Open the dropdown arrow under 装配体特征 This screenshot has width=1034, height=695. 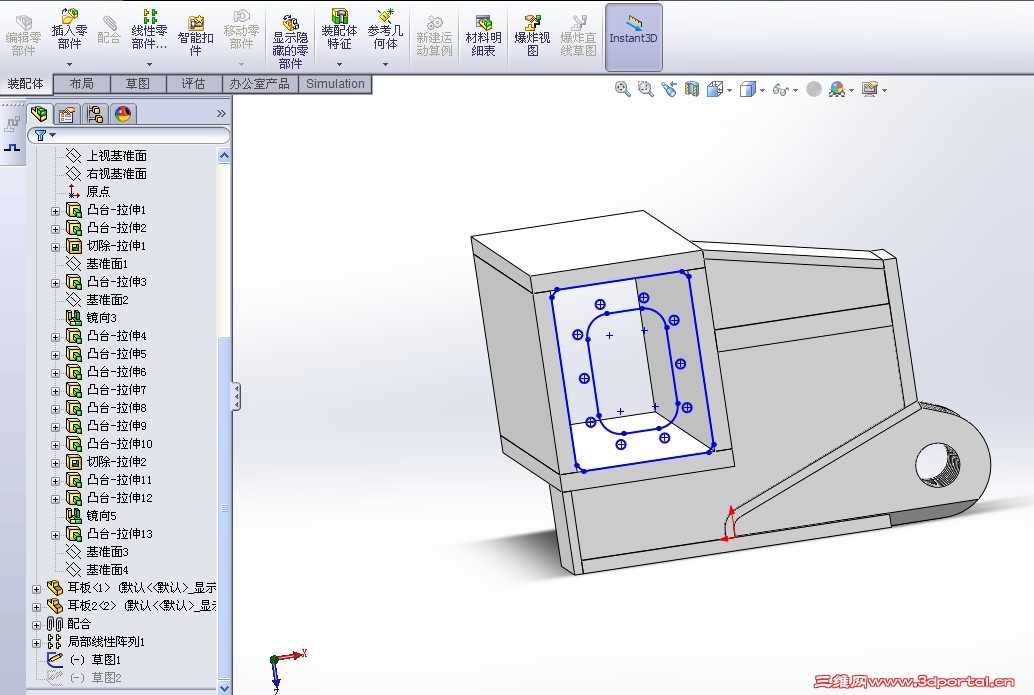coord(339,64)
